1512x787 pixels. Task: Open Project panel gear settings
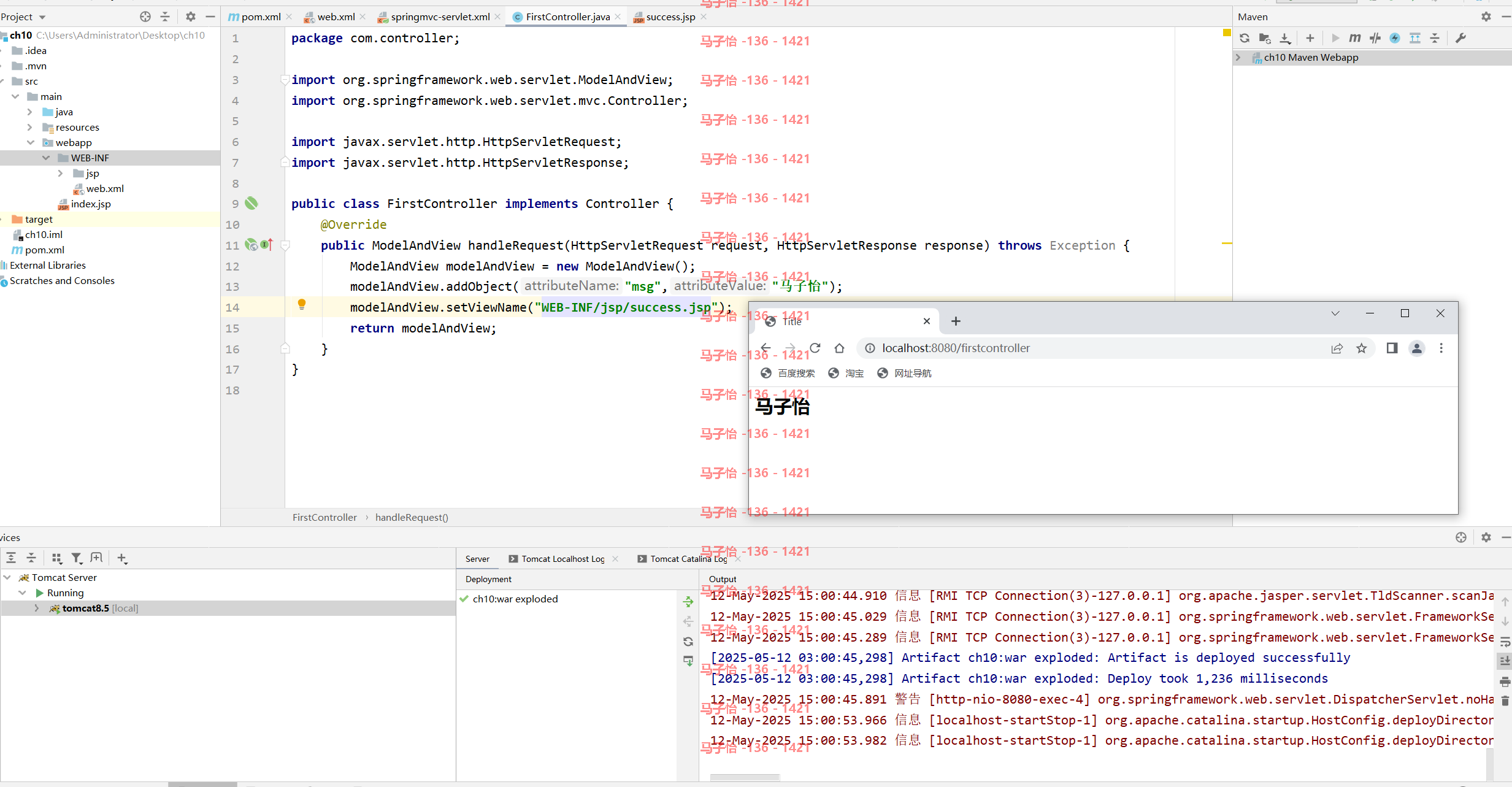(191, 17)
